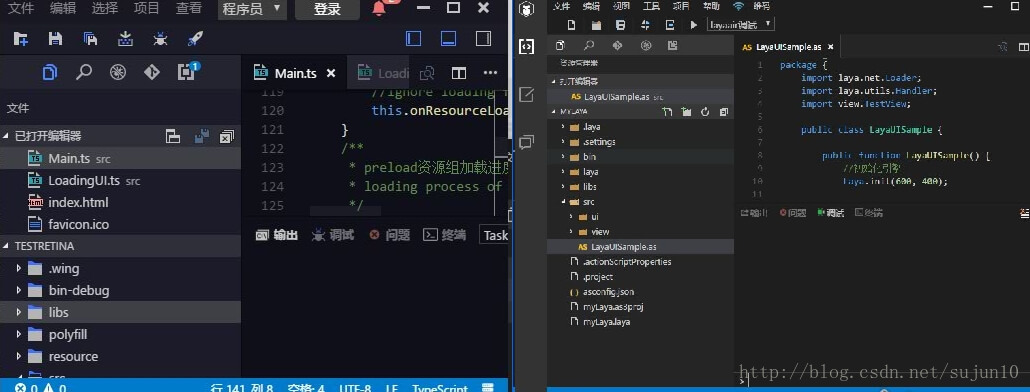
Task: Click the save icon in LayaAir toolbar
Action: pos(620,25)
